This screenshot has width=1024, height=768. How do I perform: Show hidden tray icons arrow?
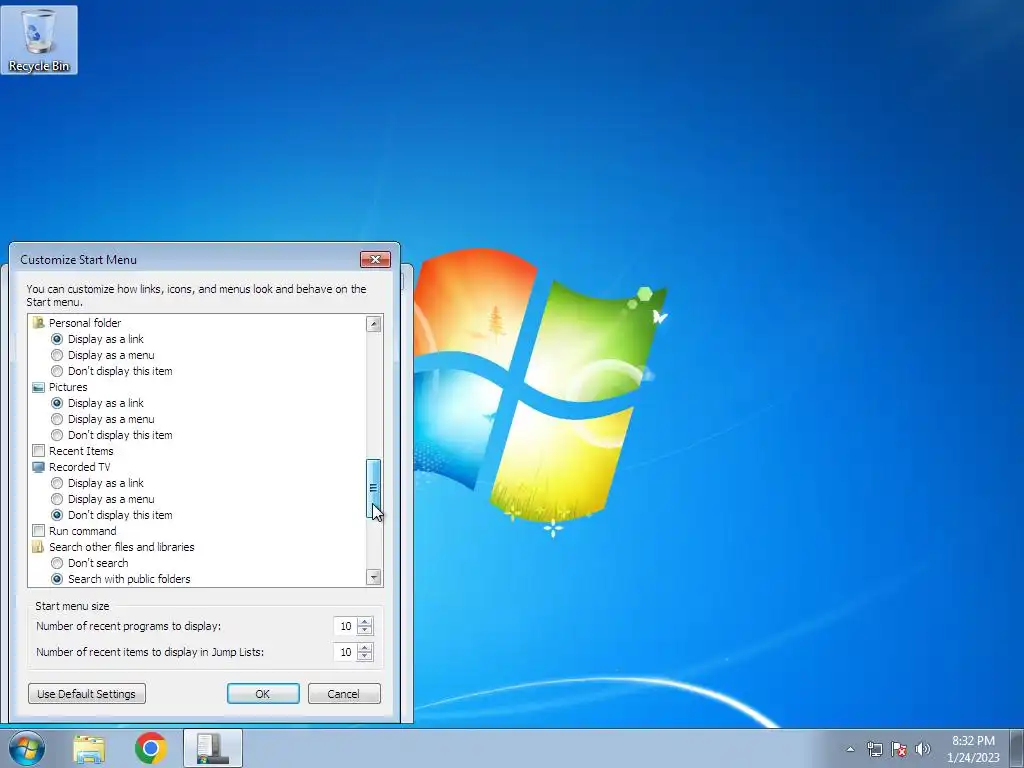point(850,749)
